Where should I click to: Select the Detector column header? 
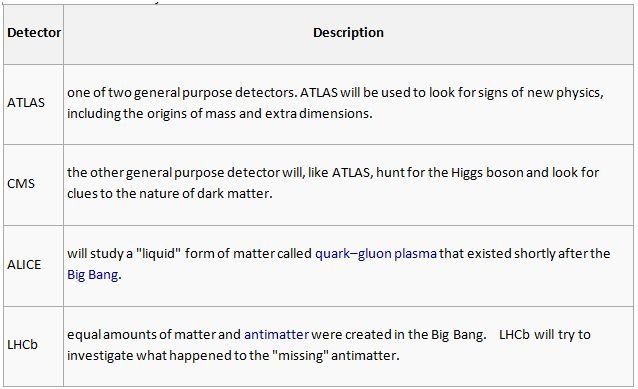[x=34, y=33]
